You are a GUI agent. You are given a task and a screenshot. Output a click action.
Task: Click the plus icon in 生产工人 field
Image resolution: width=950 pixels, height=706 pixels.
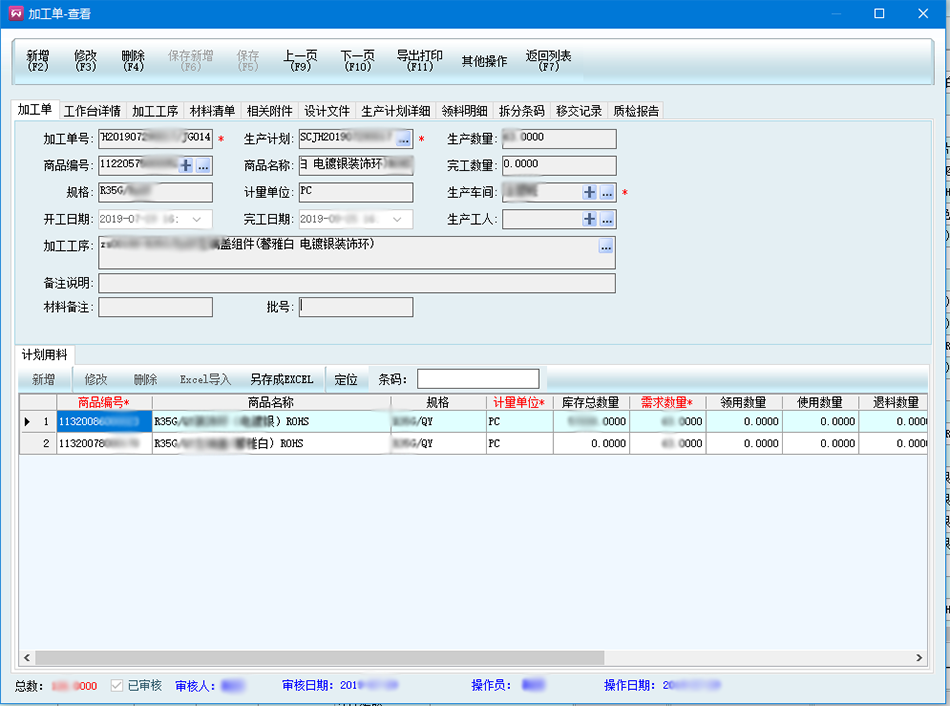pyautogui.click(x=589, y=219)
